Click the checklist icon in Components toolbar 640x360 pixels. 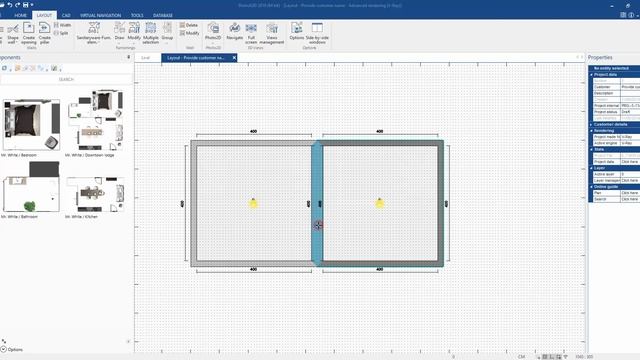pos(54,68)
